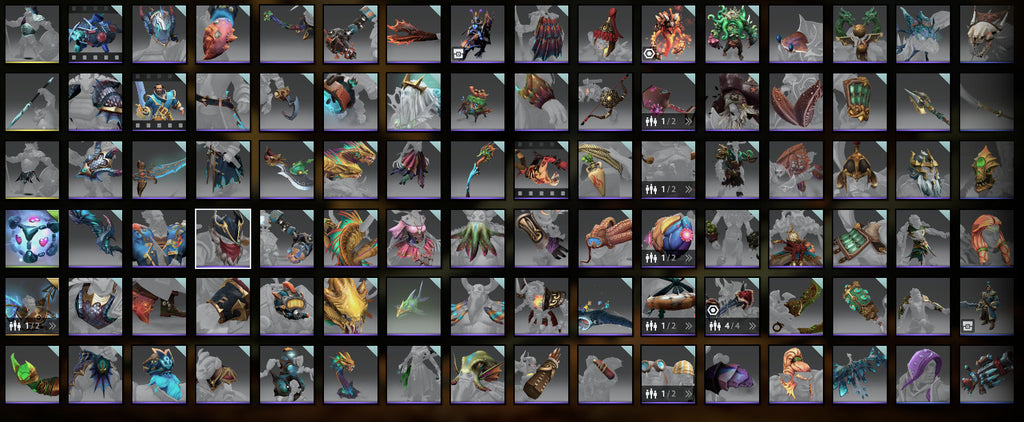The height and width of the screenshot is (422, 1024).
Task: Select the golden mask with green gem
Action: 987,170
